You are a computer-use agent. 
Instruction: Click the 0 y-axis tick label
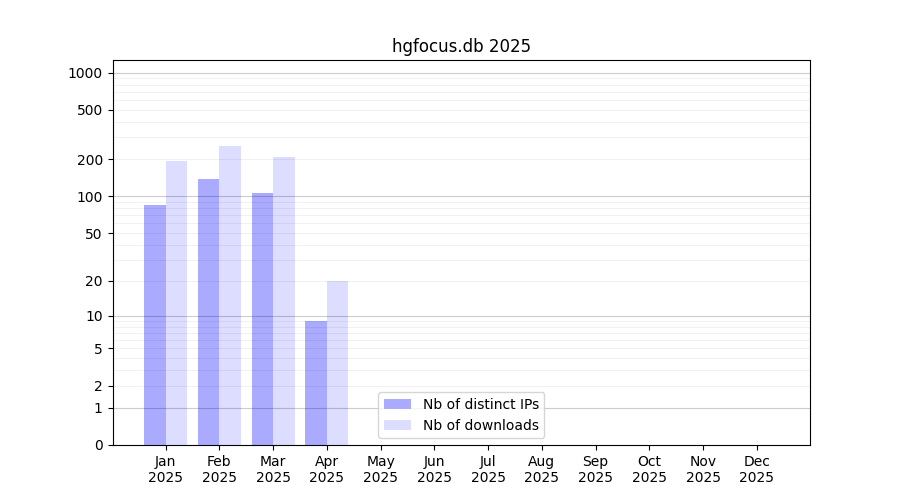click(x=98, y=445)
